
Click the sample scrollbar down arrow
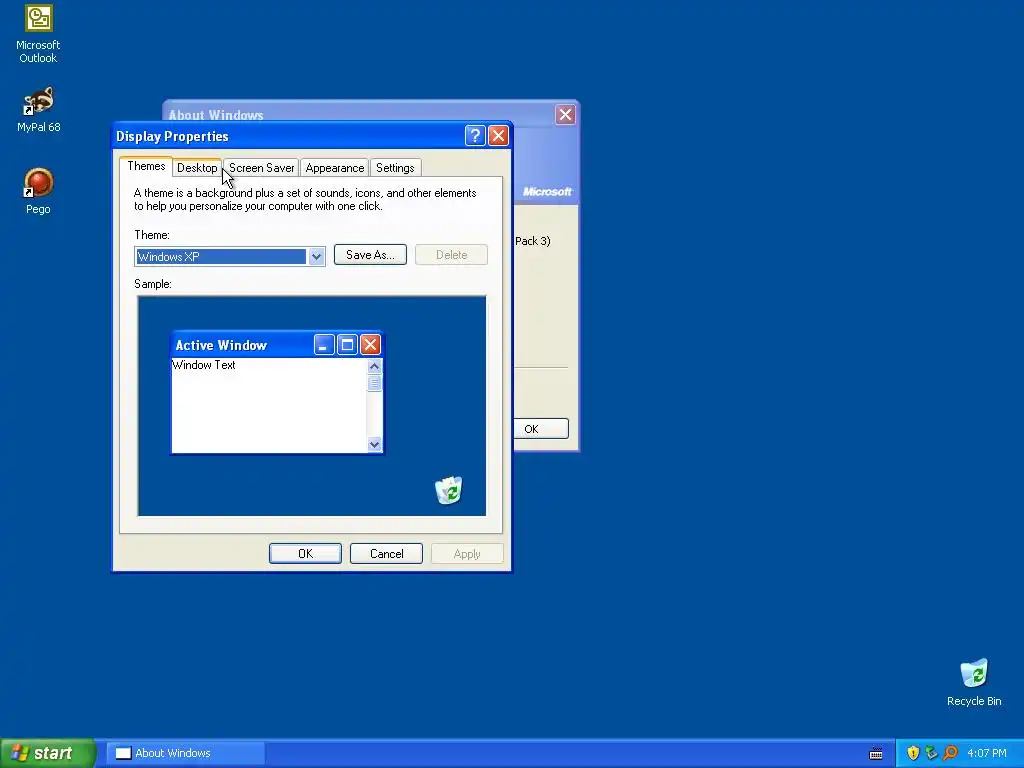(x=374, y=445)
